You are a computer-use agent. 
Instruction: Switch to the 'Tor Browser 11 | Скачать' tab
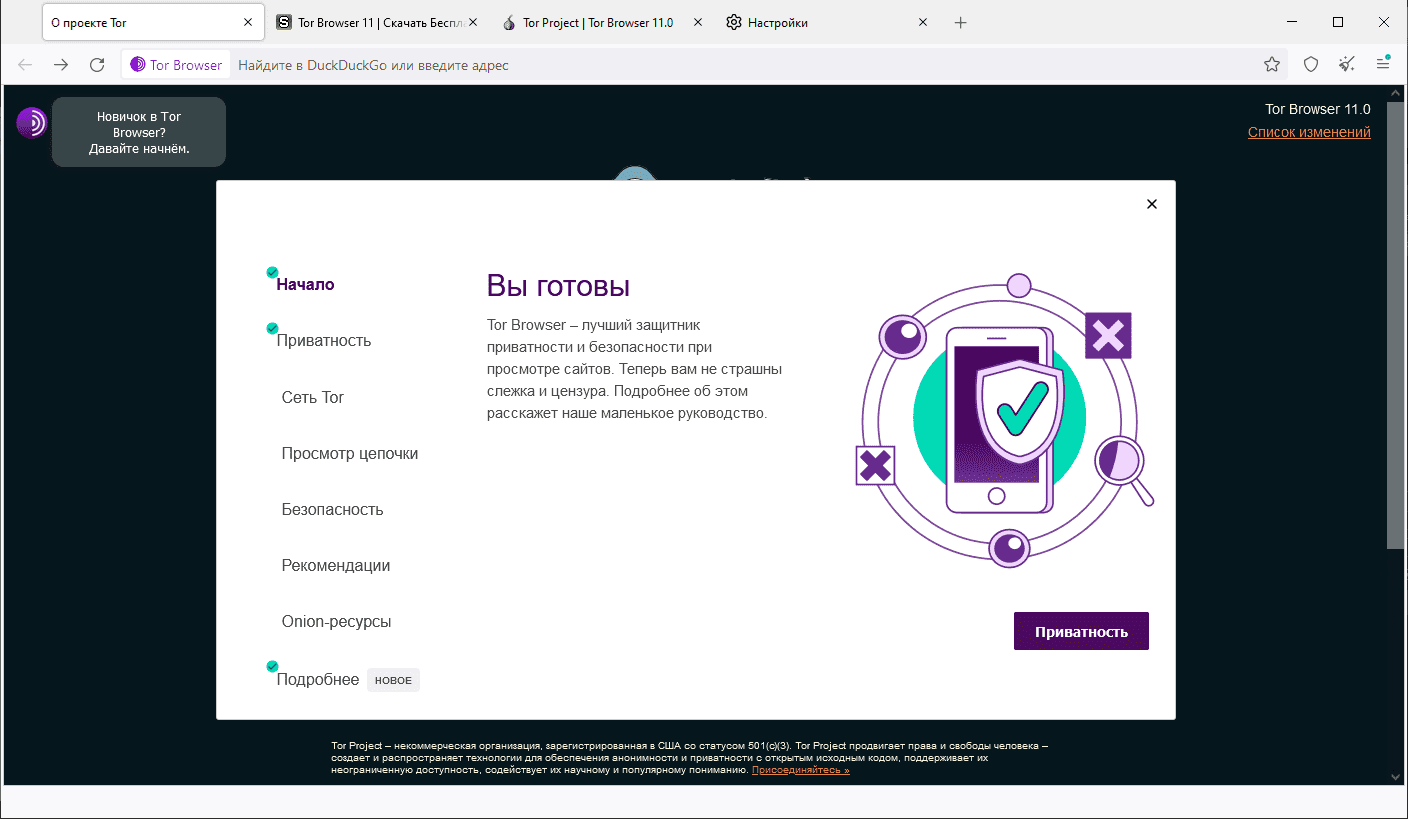[x=378, y=23]
